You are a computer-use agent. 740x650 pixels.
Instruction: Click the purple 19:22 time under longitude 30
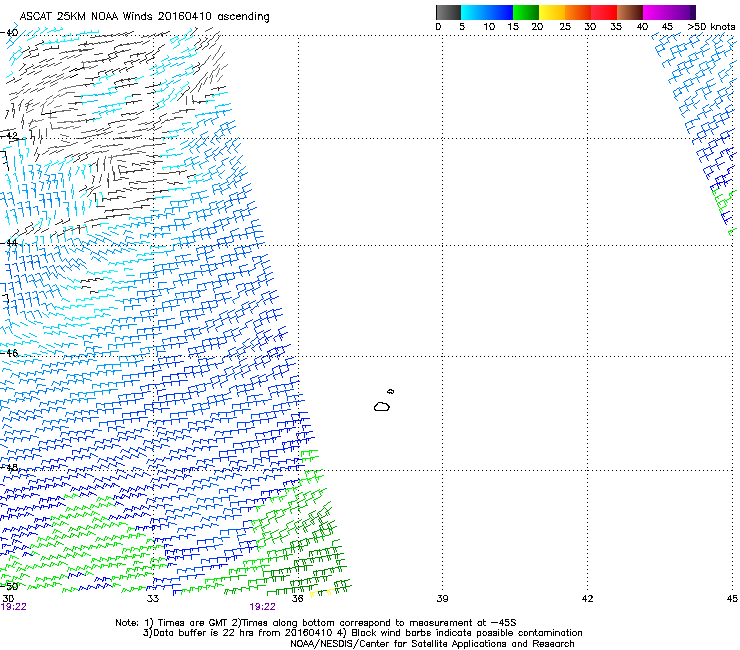point(14,607)
